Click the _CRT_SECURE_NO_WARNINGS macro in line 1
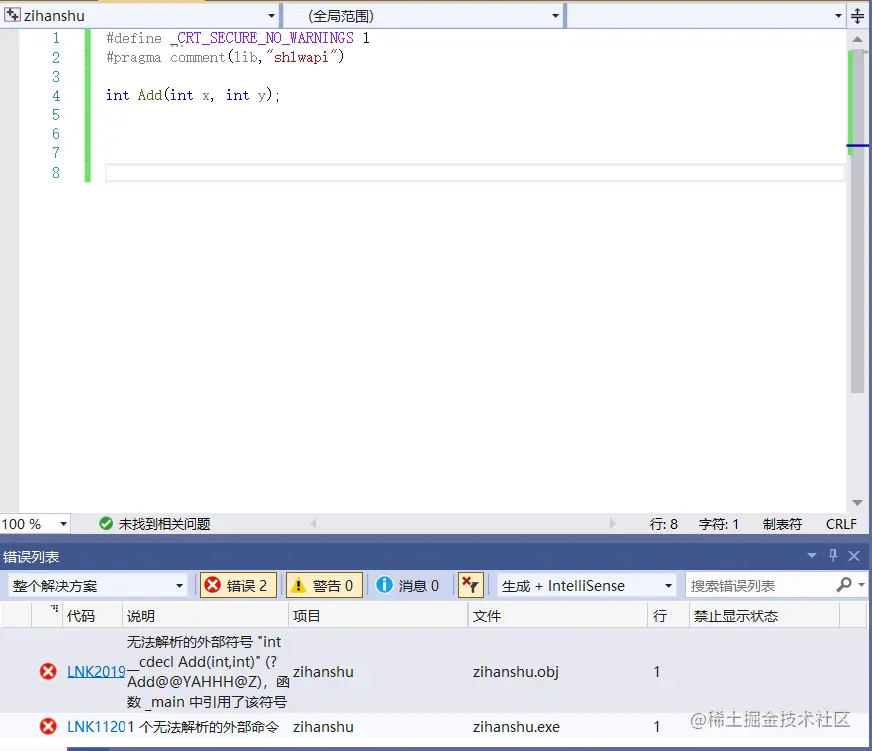872x751 pixels. coord(262,38)
